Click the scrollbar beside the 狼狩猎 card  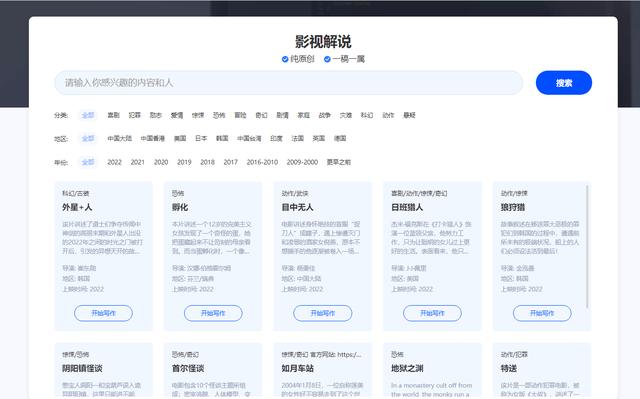point(587,246)
